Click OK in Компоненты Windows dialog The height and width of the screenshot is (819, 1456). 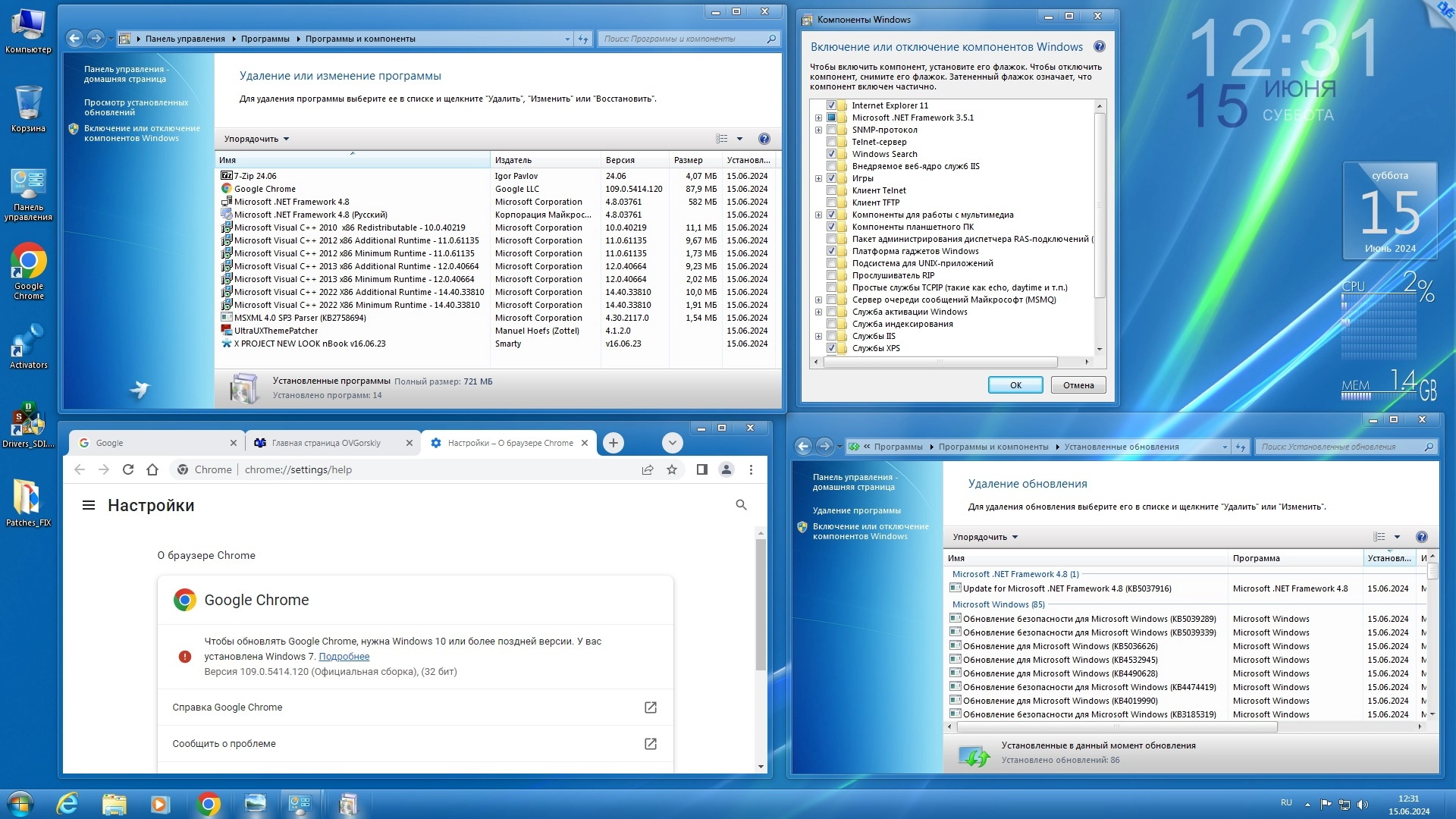(x=1015, y=385)
